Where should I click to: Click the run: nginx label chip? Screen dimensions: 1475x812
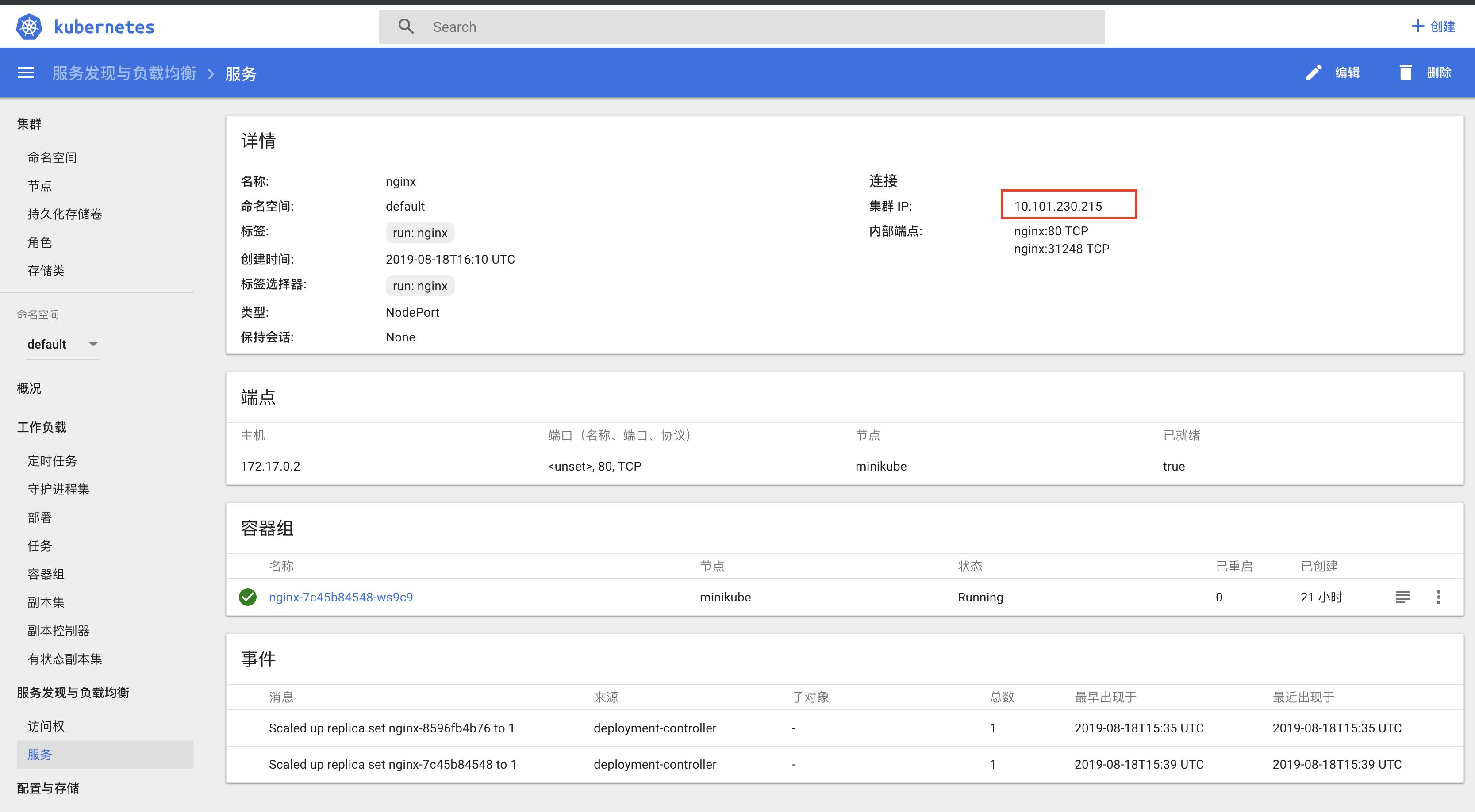[420, 232]
